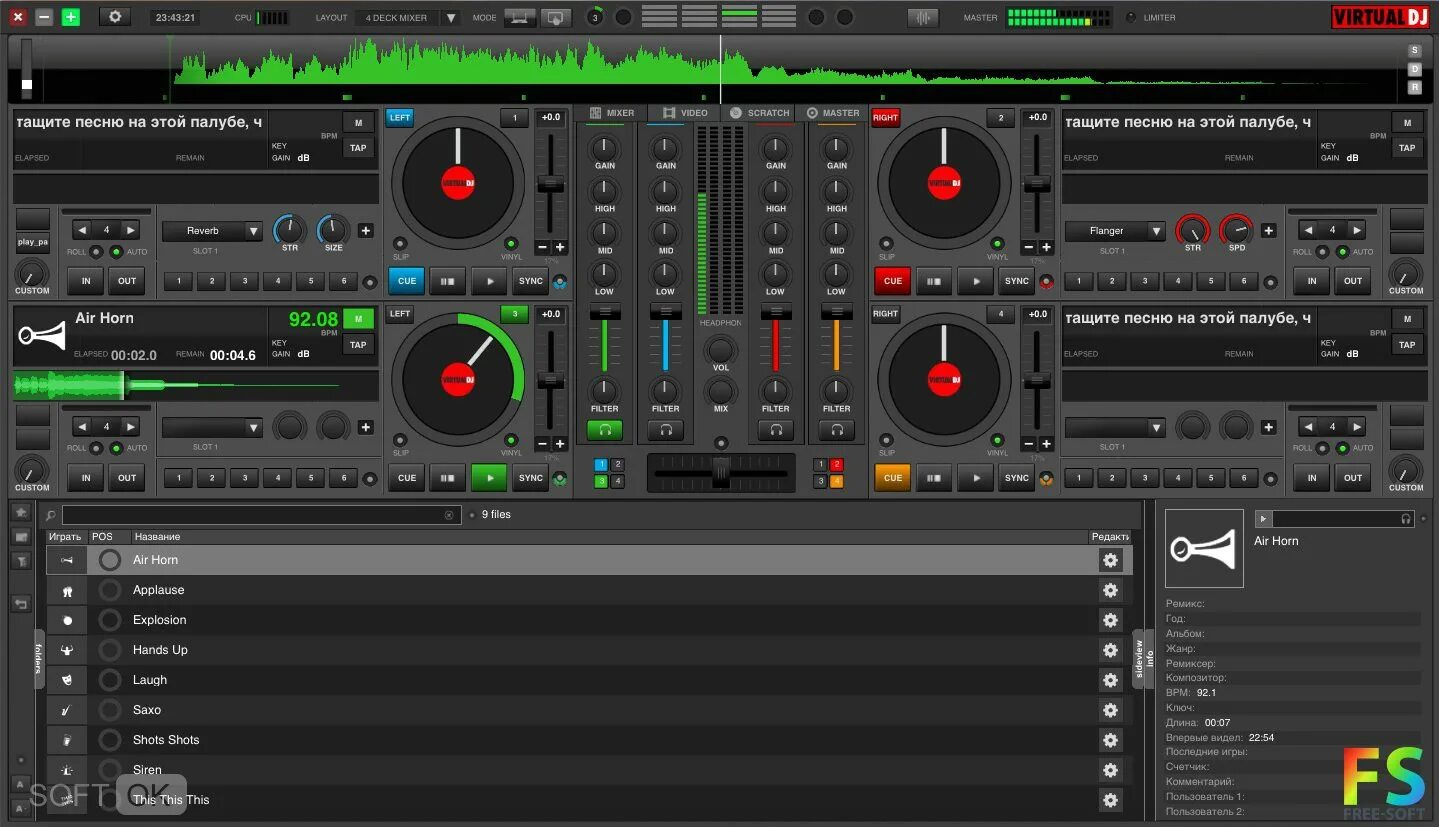Click the S button beside the waveform
Viewport: 1439px width, 827px height.
coord(1415,50)
